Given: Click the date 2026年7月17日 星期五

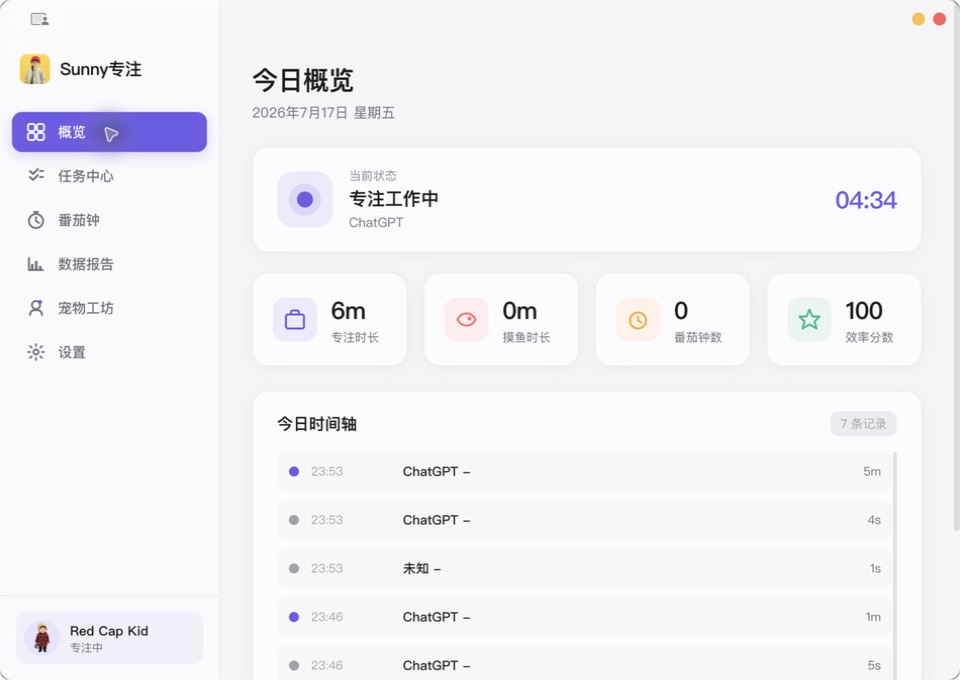Looking at the screenshot, I should (323, 113).
